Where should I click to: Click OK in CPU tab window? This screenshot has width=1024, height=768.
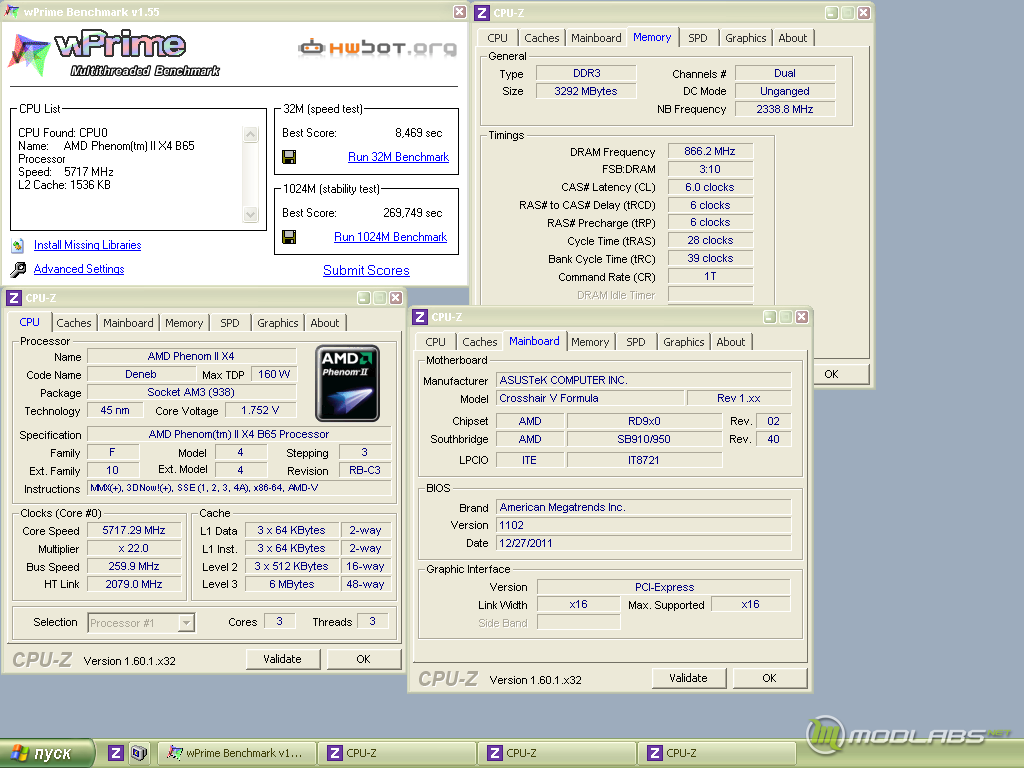pos(364,659)
